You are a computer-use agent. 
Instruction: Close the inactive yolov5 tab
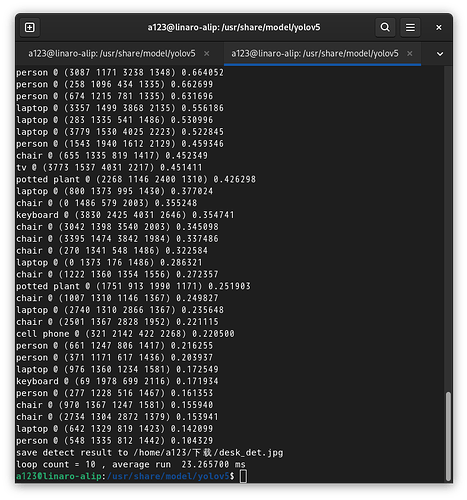point(207,54)
